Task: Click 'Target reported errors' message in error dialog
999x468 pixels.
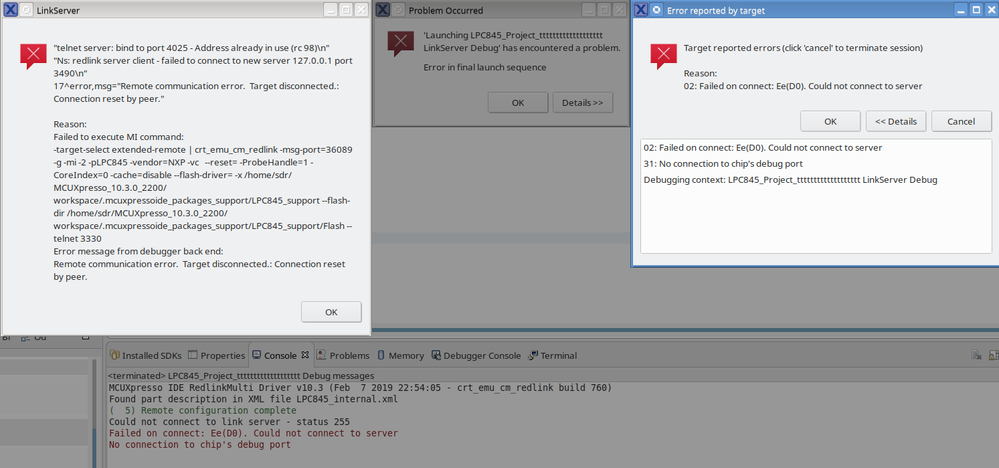Action: point(803,48)
